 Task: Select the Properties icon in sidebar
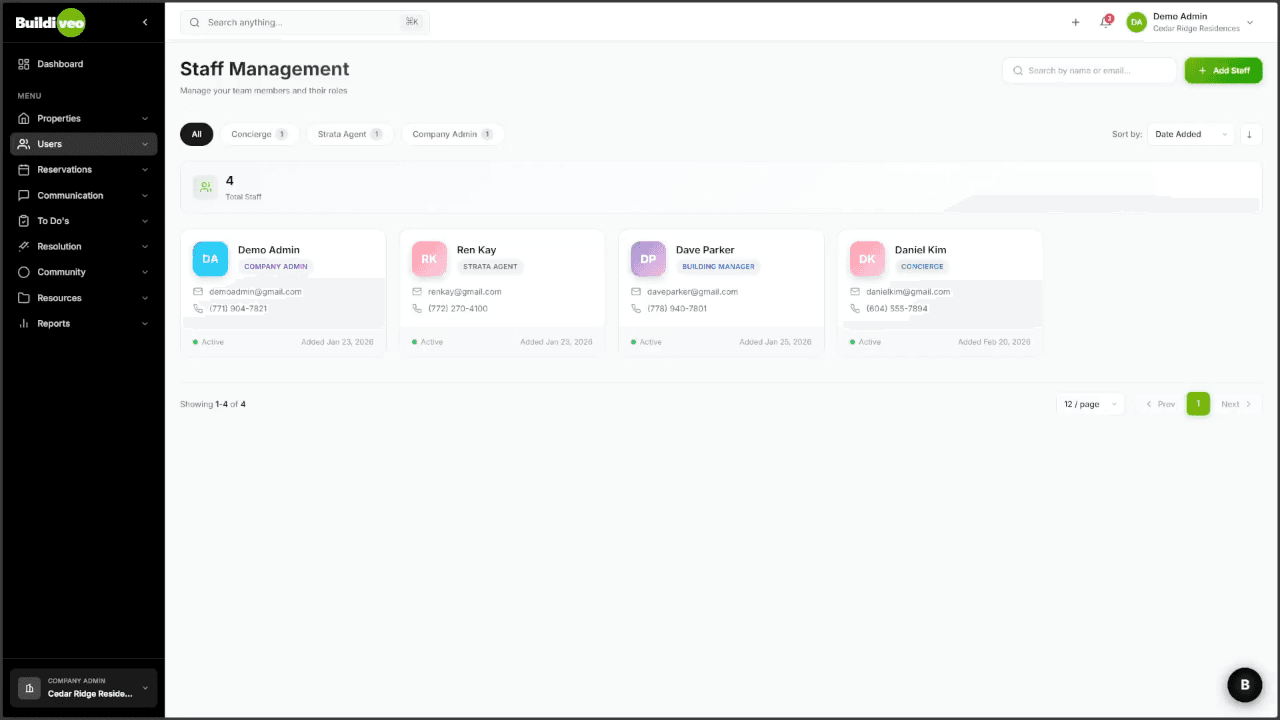point(23,118)
